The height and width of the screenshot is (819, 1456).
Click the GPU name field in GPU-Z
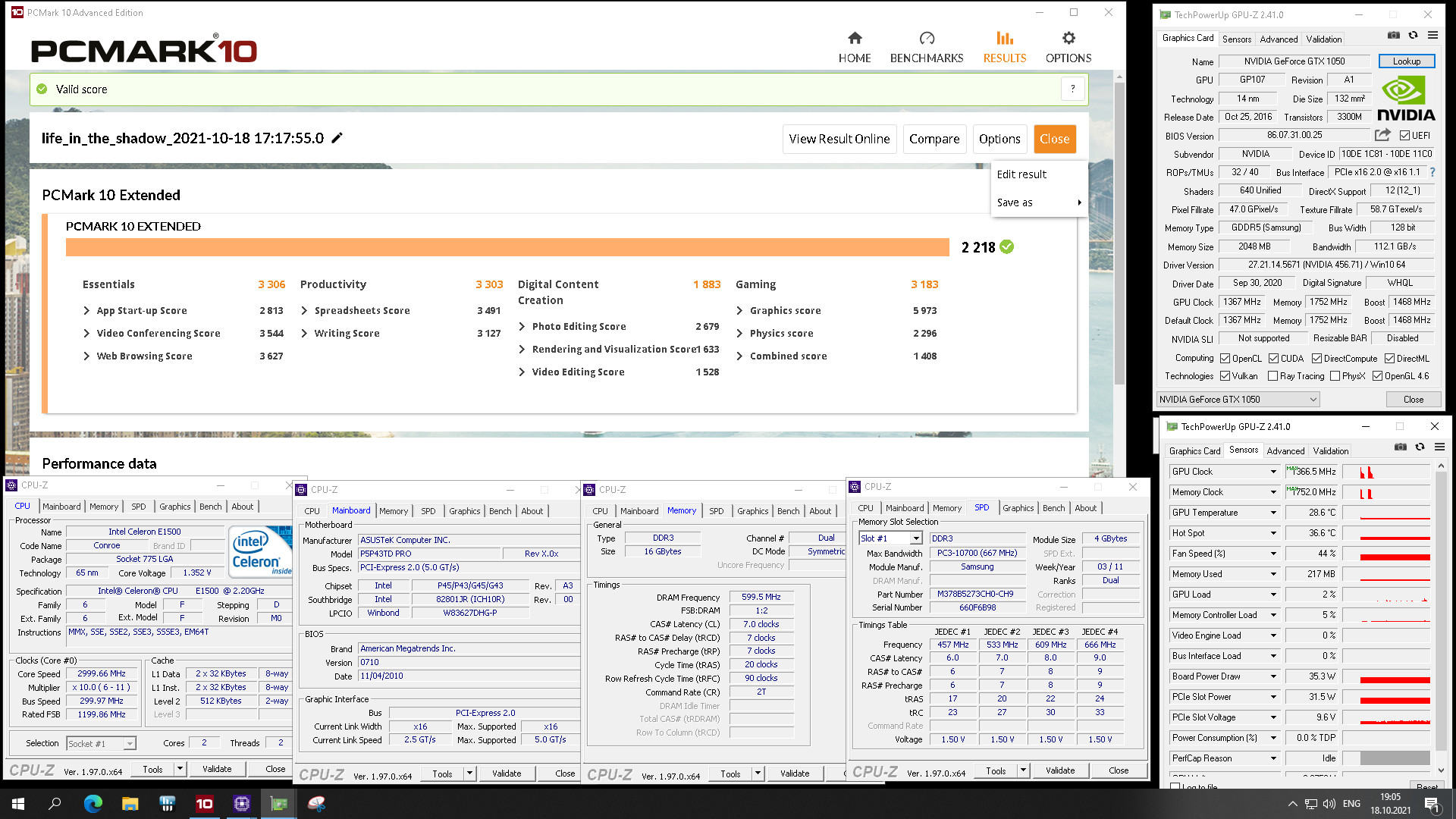[x=1294, y=61]
